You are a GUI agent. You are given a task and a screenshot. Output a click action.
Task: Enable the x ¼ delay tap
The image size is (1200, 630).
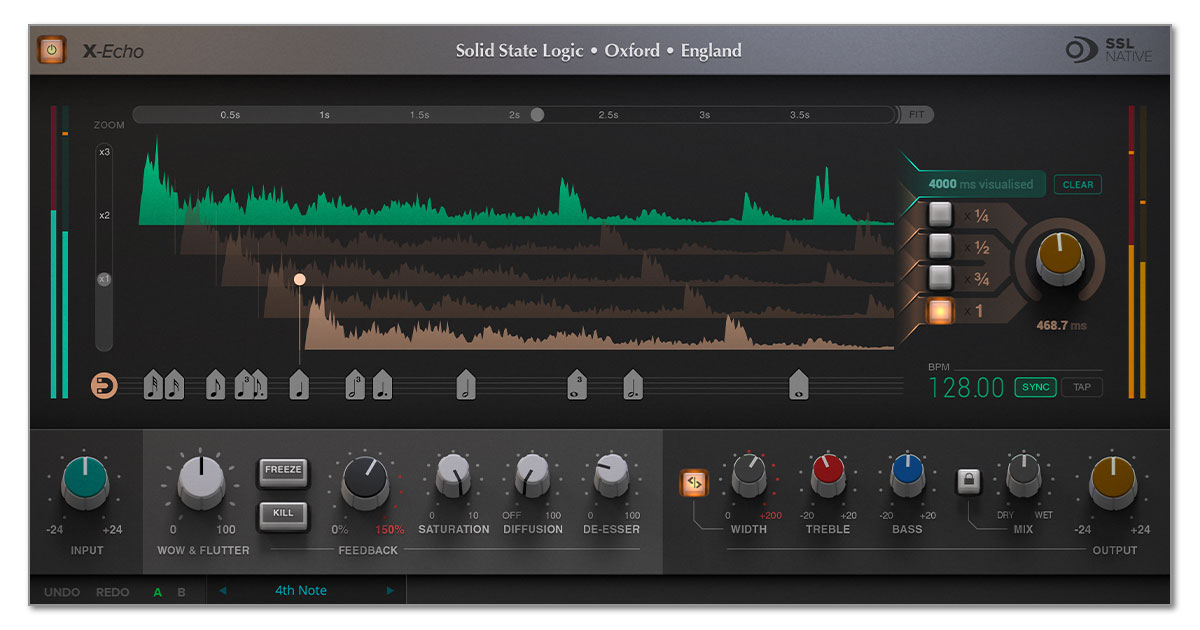(940, 214)
